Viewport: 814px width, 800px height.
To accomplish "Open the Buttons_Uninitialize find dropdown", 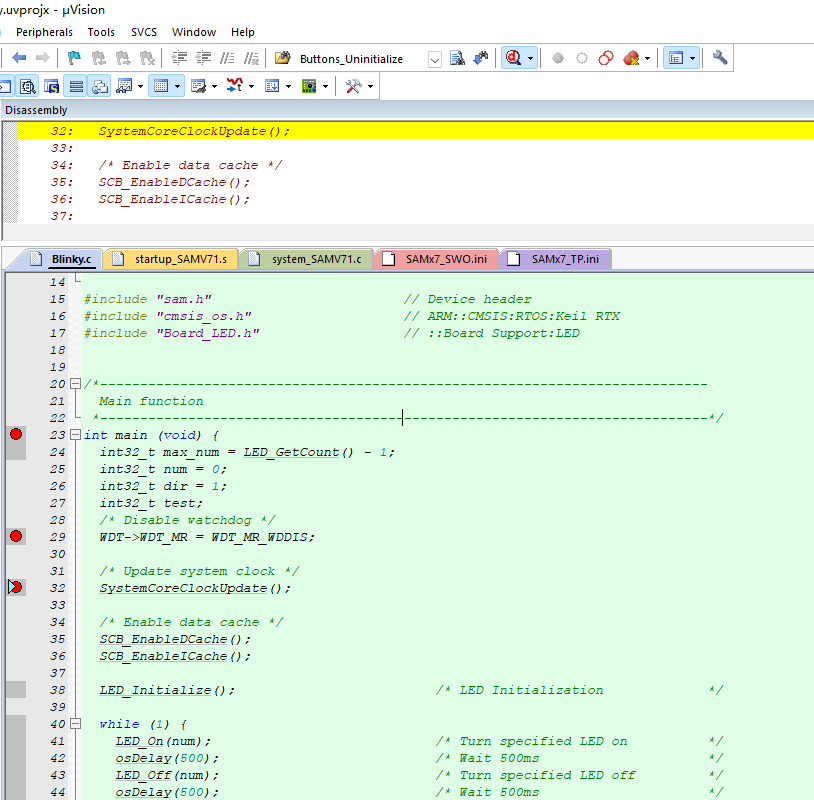I will [434, 59].
